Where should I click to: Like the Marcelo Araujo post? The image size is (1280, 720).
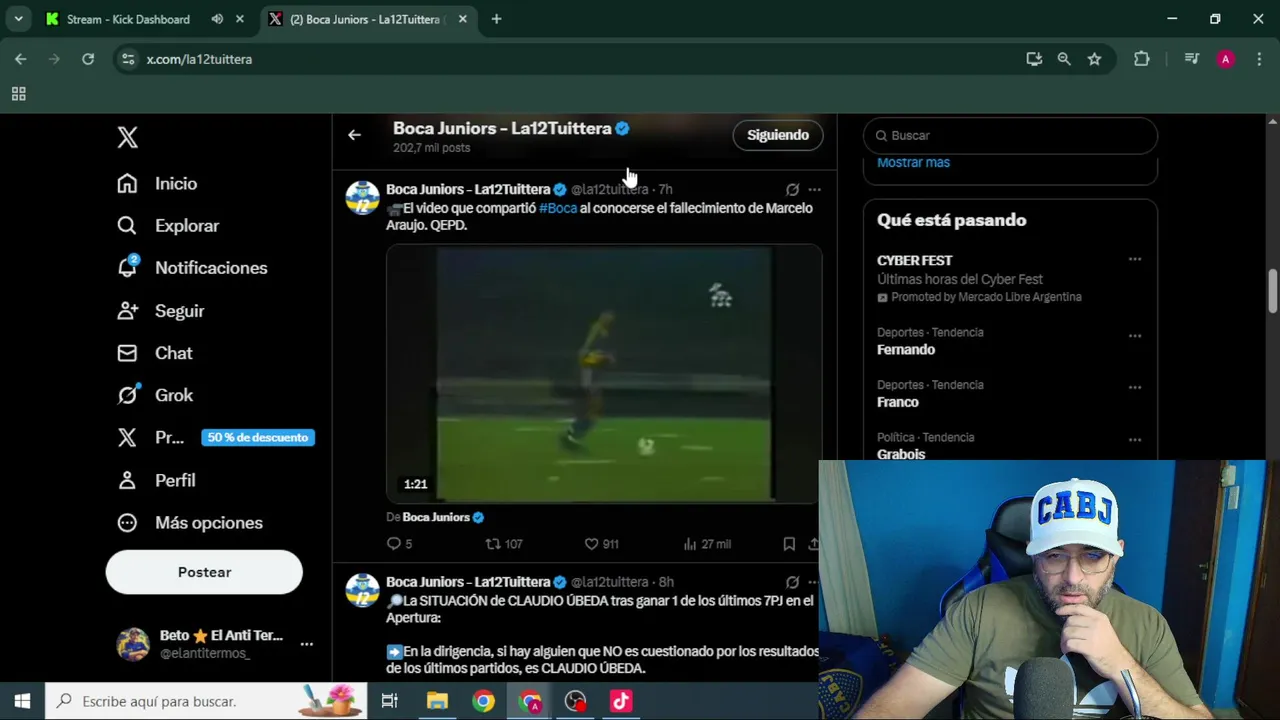[601, 544]
